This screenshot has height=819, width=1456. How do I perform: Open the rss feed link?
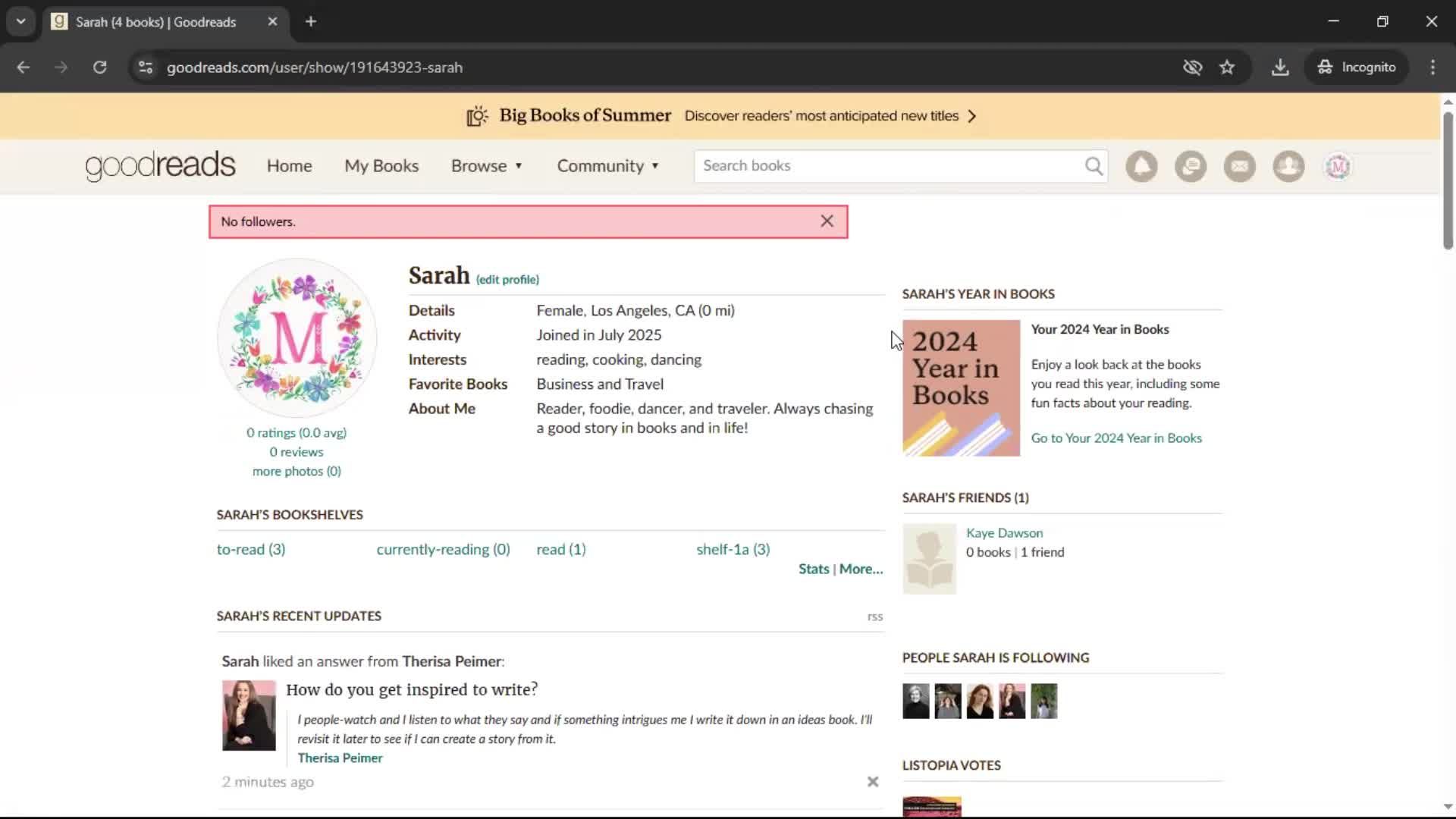pos(875,617)
